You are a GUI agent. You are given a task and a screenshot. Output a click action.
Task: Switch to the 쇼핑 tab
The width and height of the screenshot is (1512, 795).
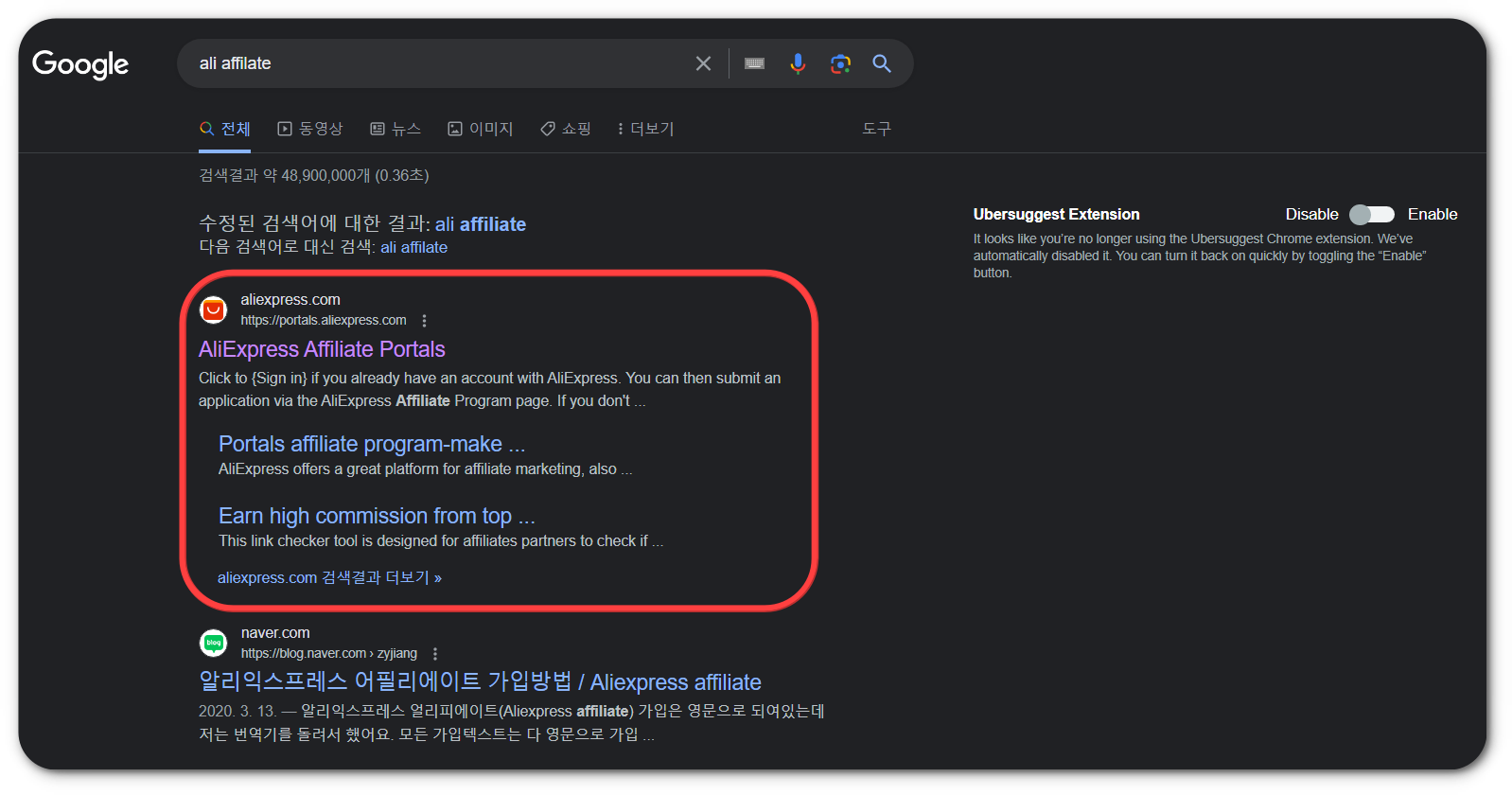(x=565, y=129)
